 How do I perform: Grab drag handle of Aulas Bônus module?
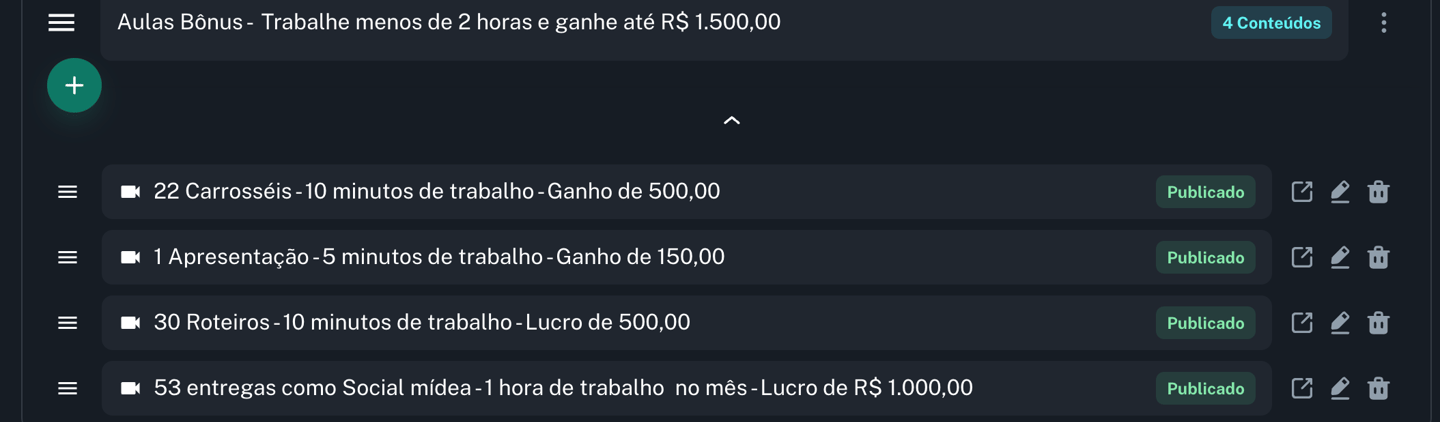click(61, 22)
